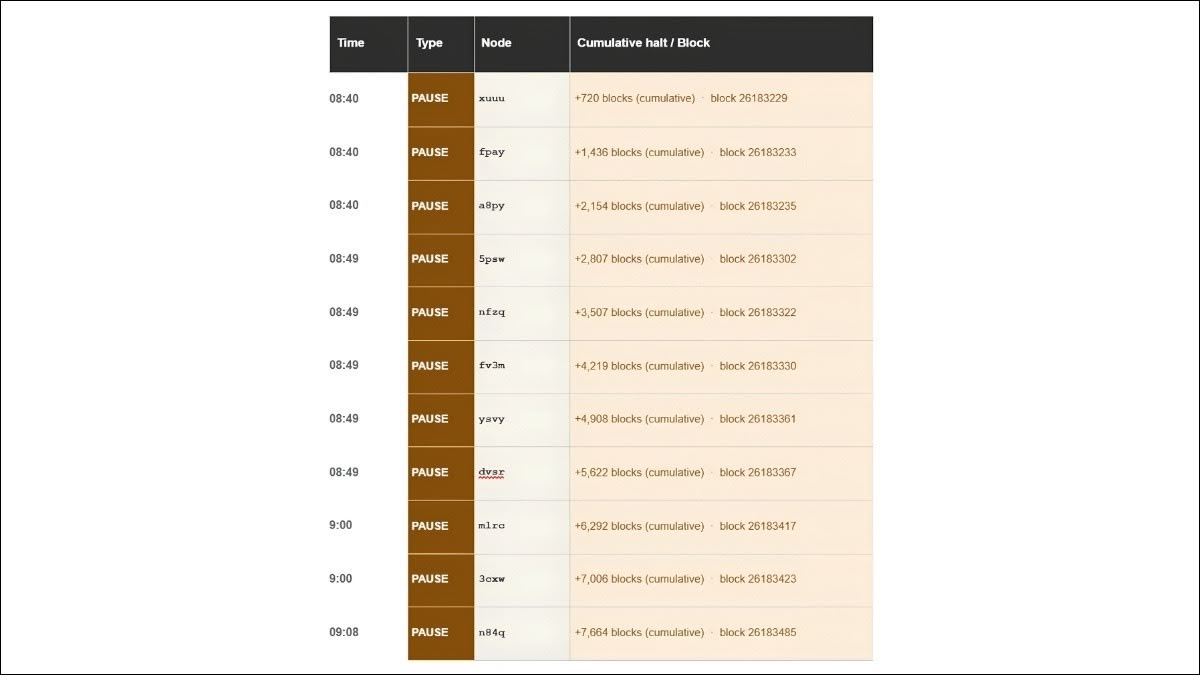Click the PAUSE cell in dvsr row
Screen dimensions: 1200x675
(x=441, y=473)
